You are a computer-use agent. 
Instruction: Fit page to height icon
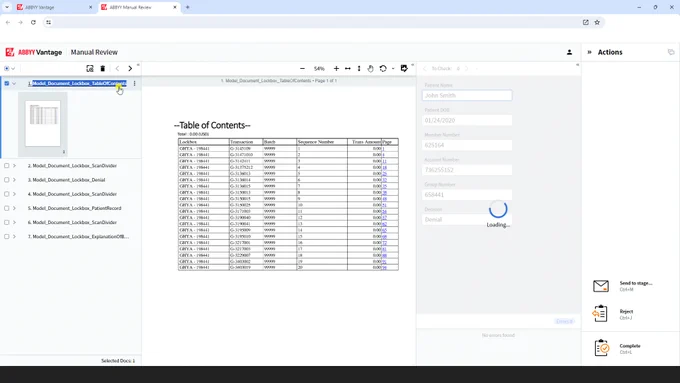(359, 69)
